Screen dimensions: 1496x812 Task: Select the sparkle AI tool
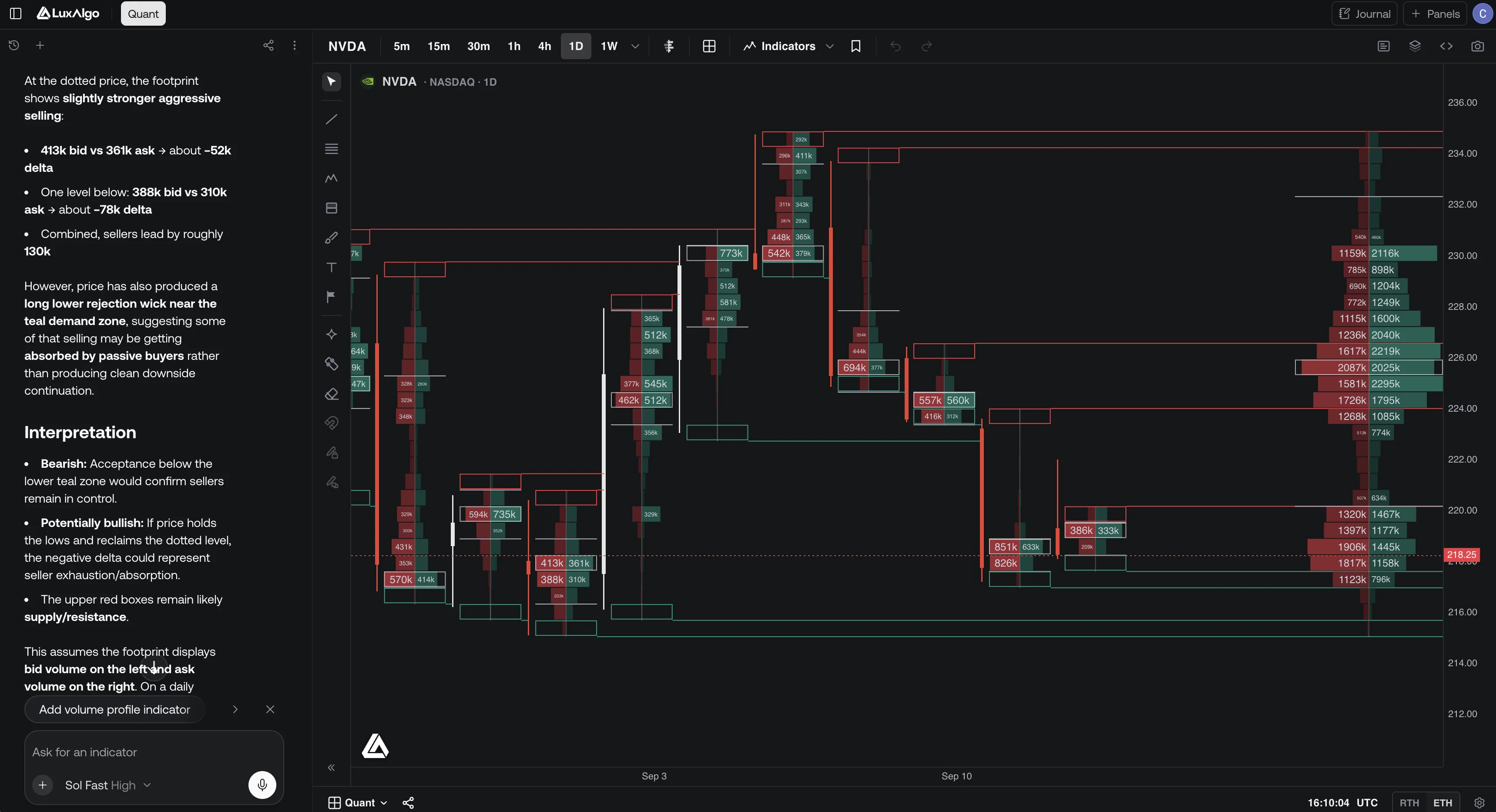pos(332,334)
